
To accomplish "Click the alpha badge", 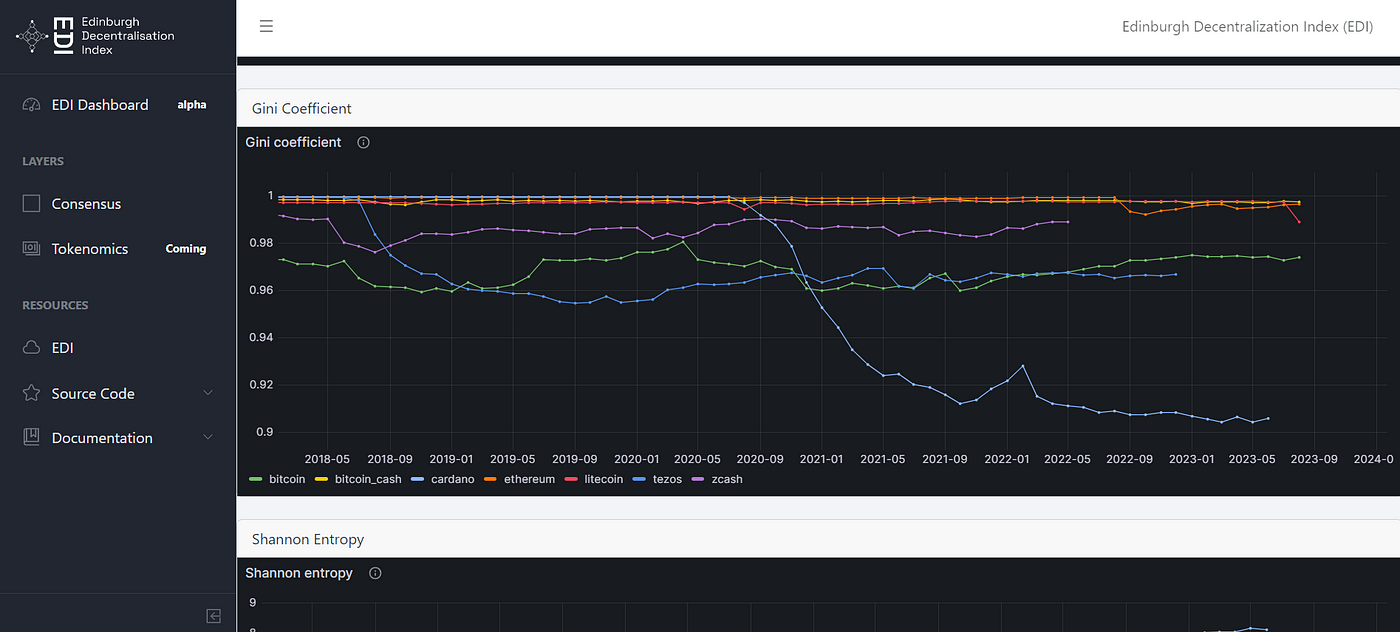I will (192, 105).
